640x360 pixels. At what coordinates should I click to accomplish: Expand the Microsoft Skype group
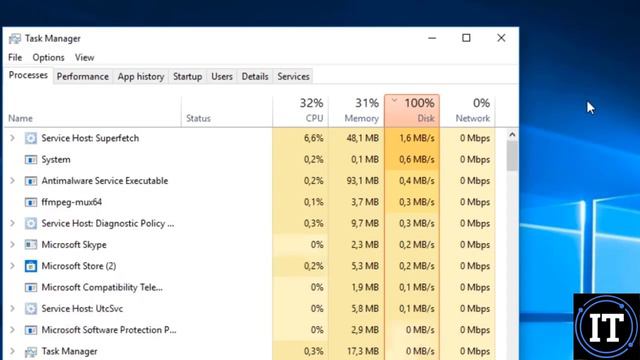(12, 244)
